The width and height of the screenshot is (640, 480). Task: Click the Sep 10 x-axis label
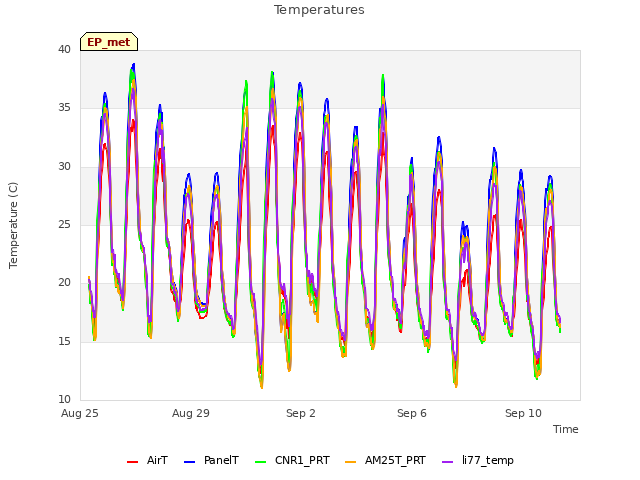pos(523,413)
